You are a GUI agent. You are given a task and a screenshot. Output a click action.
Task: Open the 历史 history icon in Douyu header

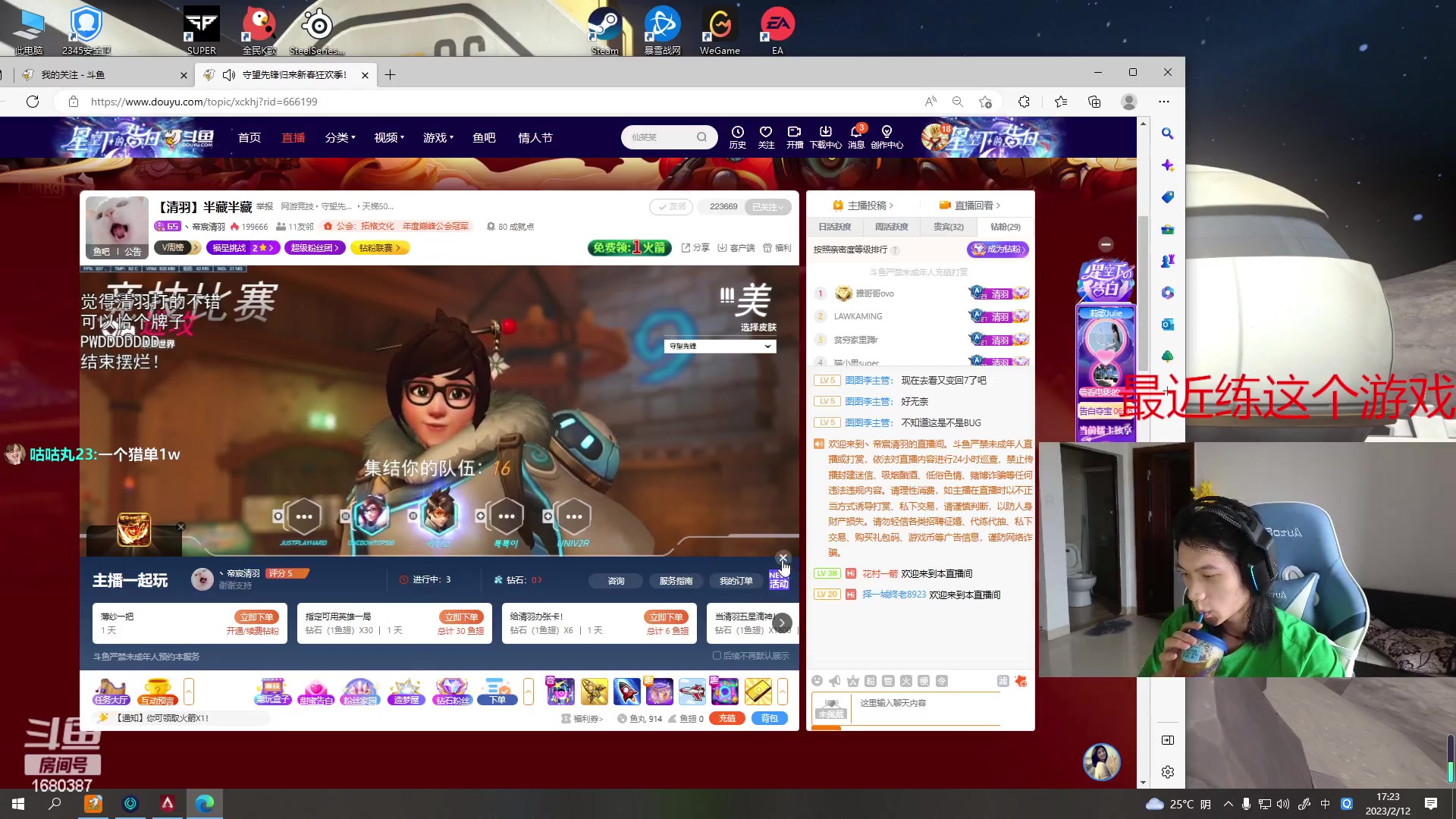pyautogui.click(x=737, y=136)
